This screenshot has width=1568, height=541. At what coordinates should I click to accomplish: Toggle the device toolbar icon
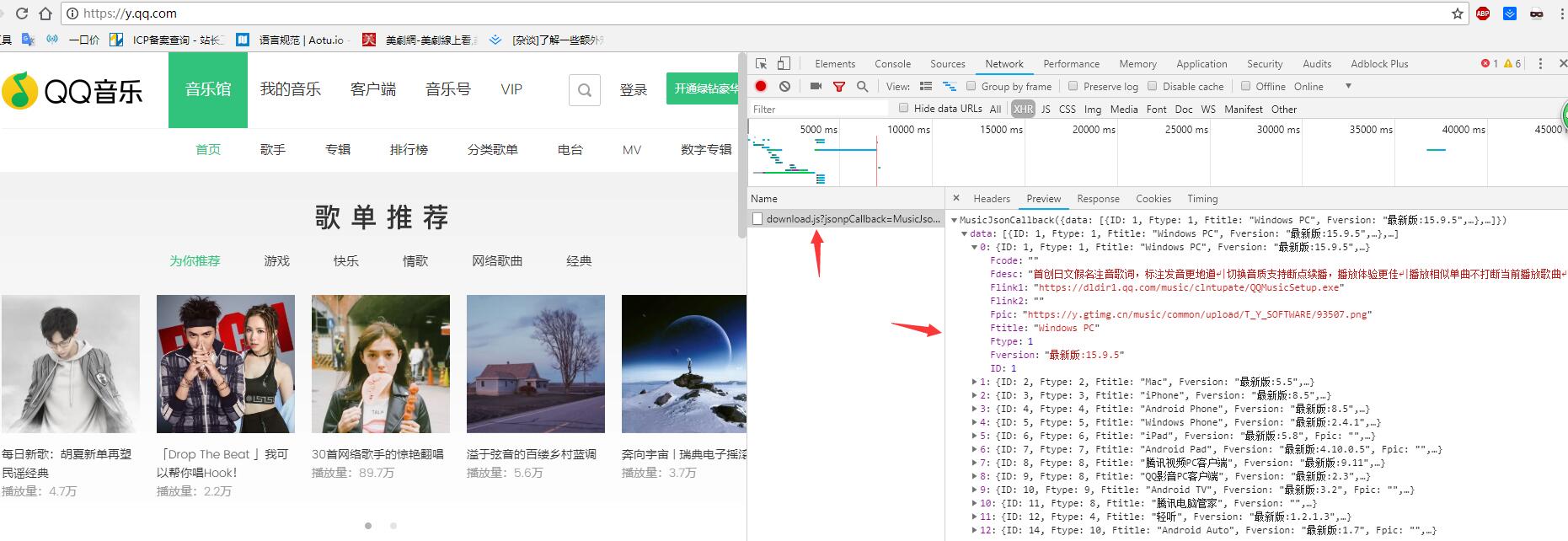[x=784, y=64]
